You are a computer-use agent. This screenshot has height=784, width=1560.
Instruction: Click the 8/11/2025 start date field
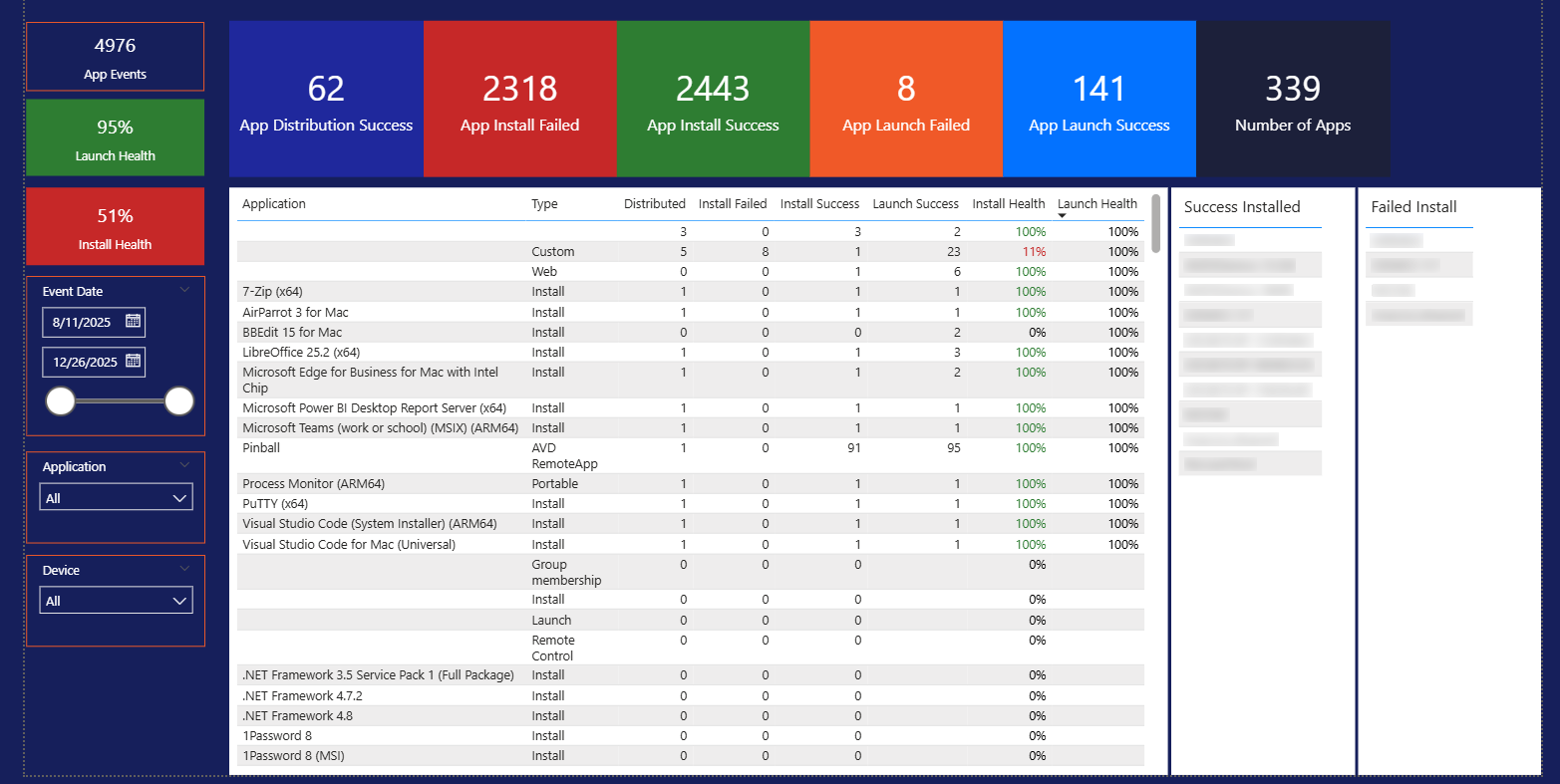(x=82, y=323)
